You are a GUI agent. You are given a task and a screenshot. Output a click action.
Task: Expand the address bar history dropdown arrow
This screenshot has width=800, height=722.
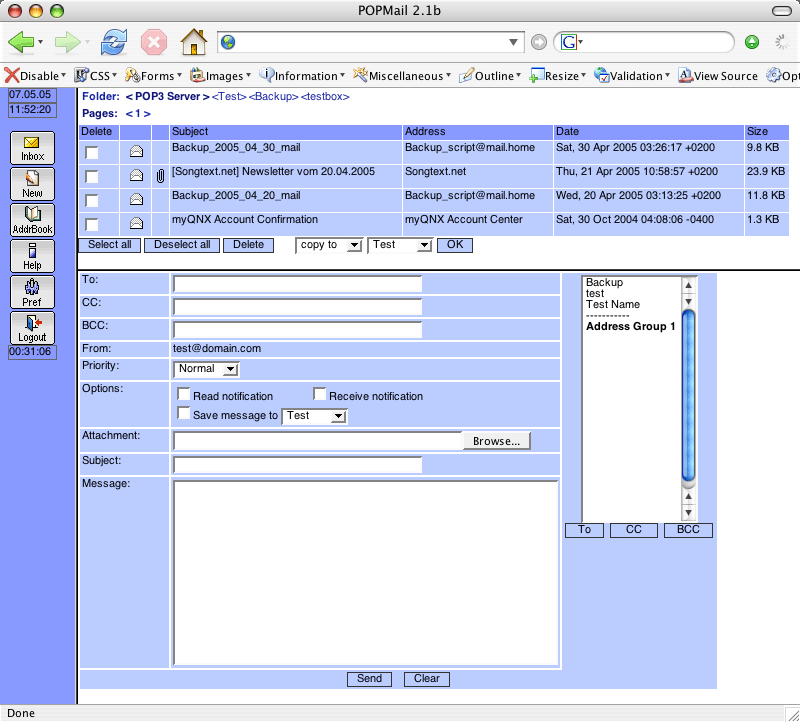[513, 42]
